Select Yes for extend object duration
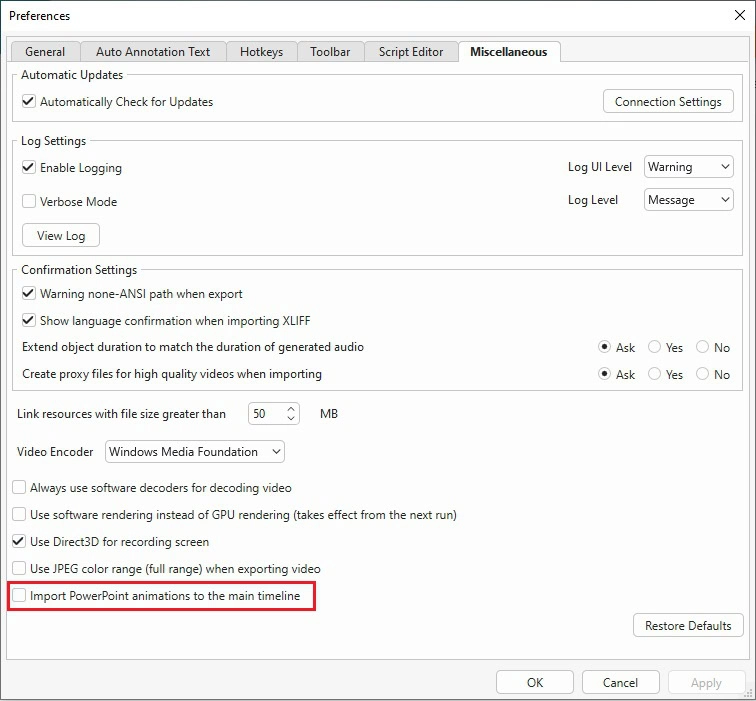The image size is (756, 701). coord(655,347)
